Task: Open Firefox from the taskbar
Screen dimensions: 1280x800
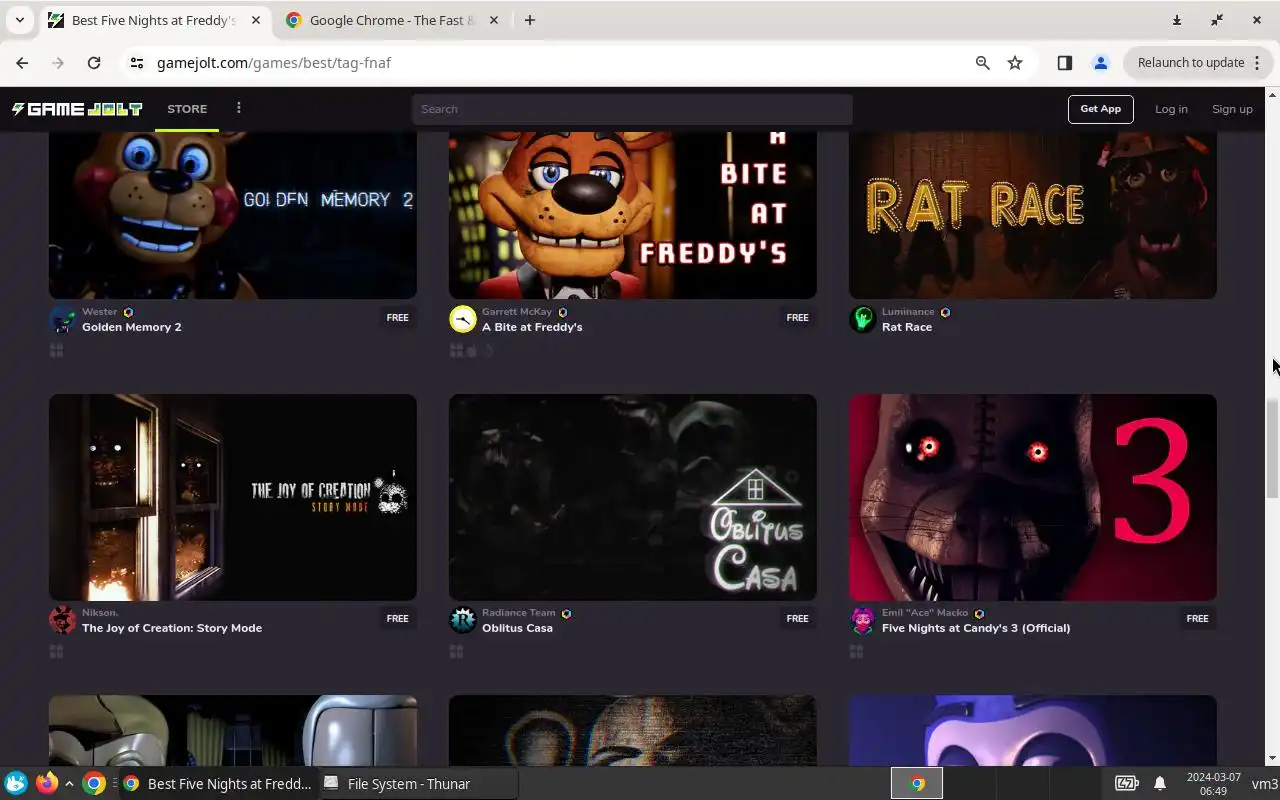Action: [46, 783]
